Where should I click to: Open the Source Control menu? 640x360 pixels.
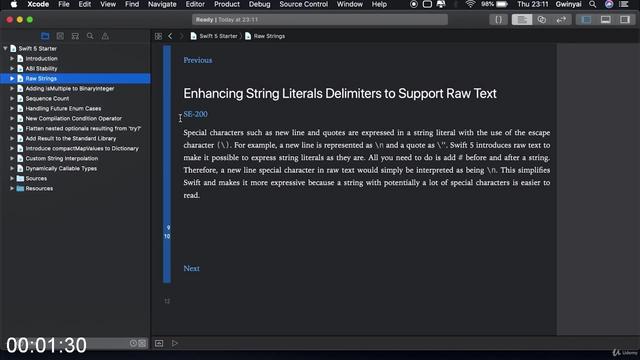pyautogui.click(x=303, y=4)
